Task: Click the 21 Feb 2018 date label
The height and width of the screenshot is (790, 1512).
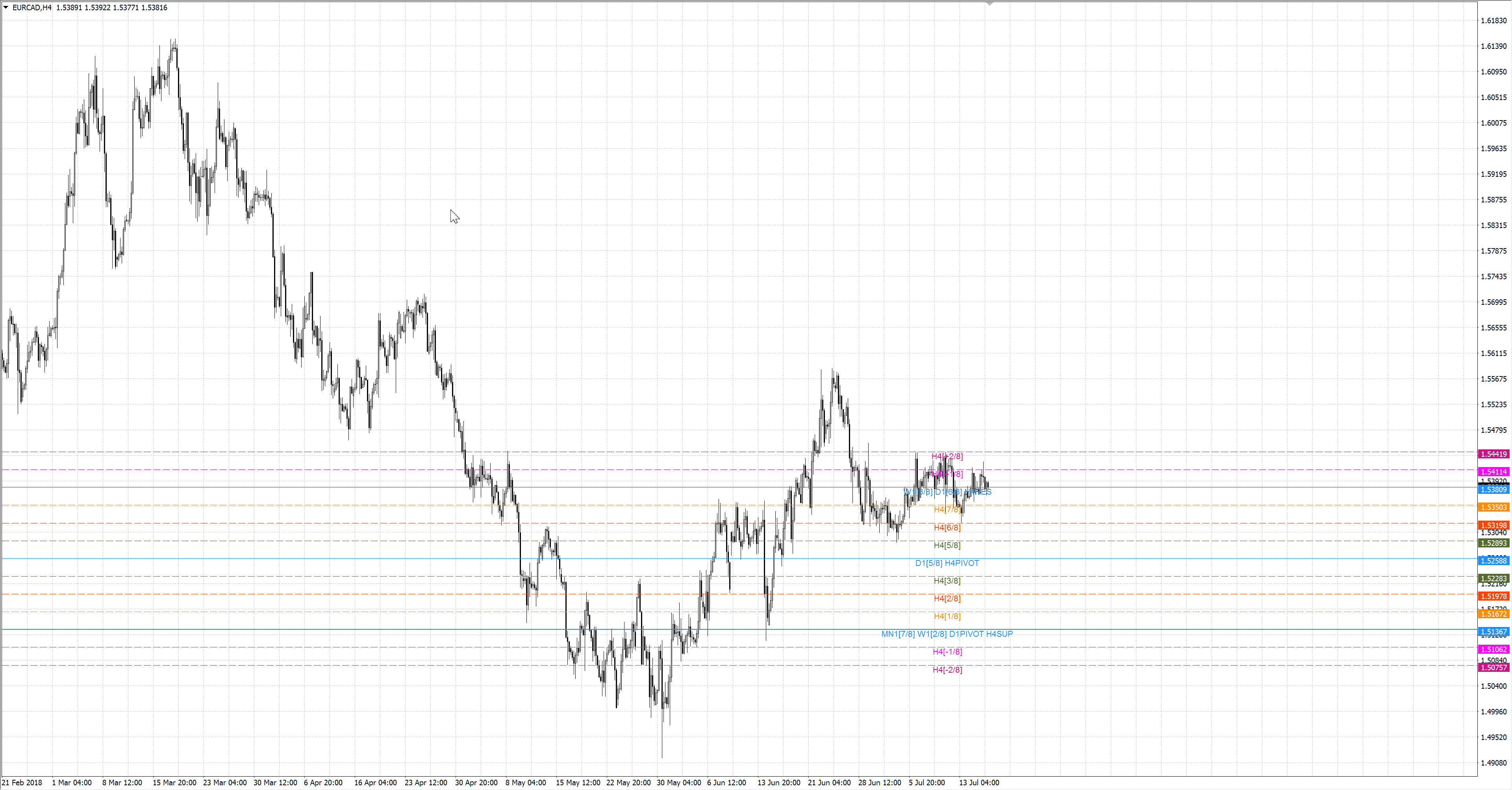Action: tap(22, 783)
